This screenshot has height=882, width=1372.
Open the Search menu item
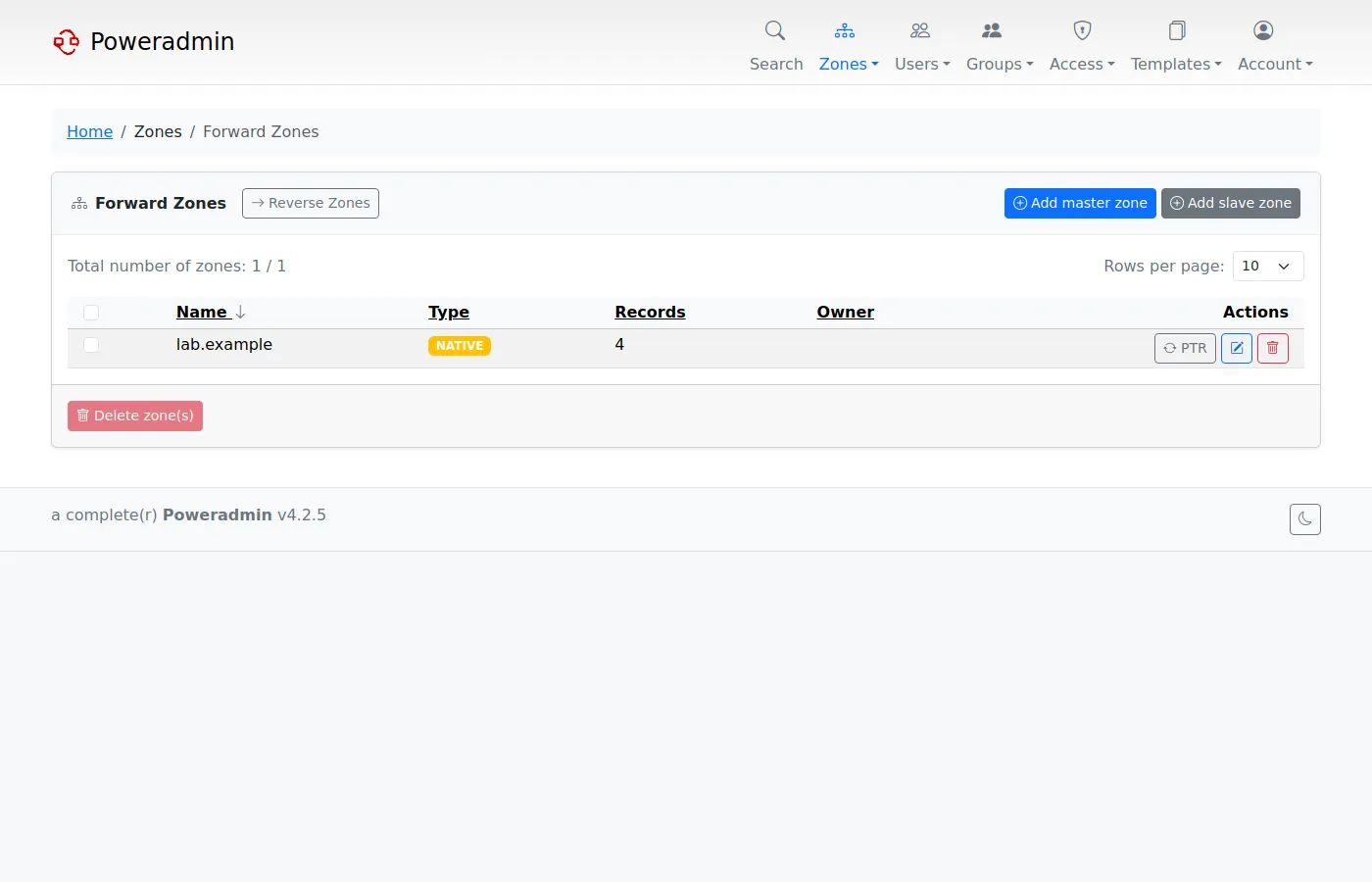pyautogui.click(x=776, y=64)
